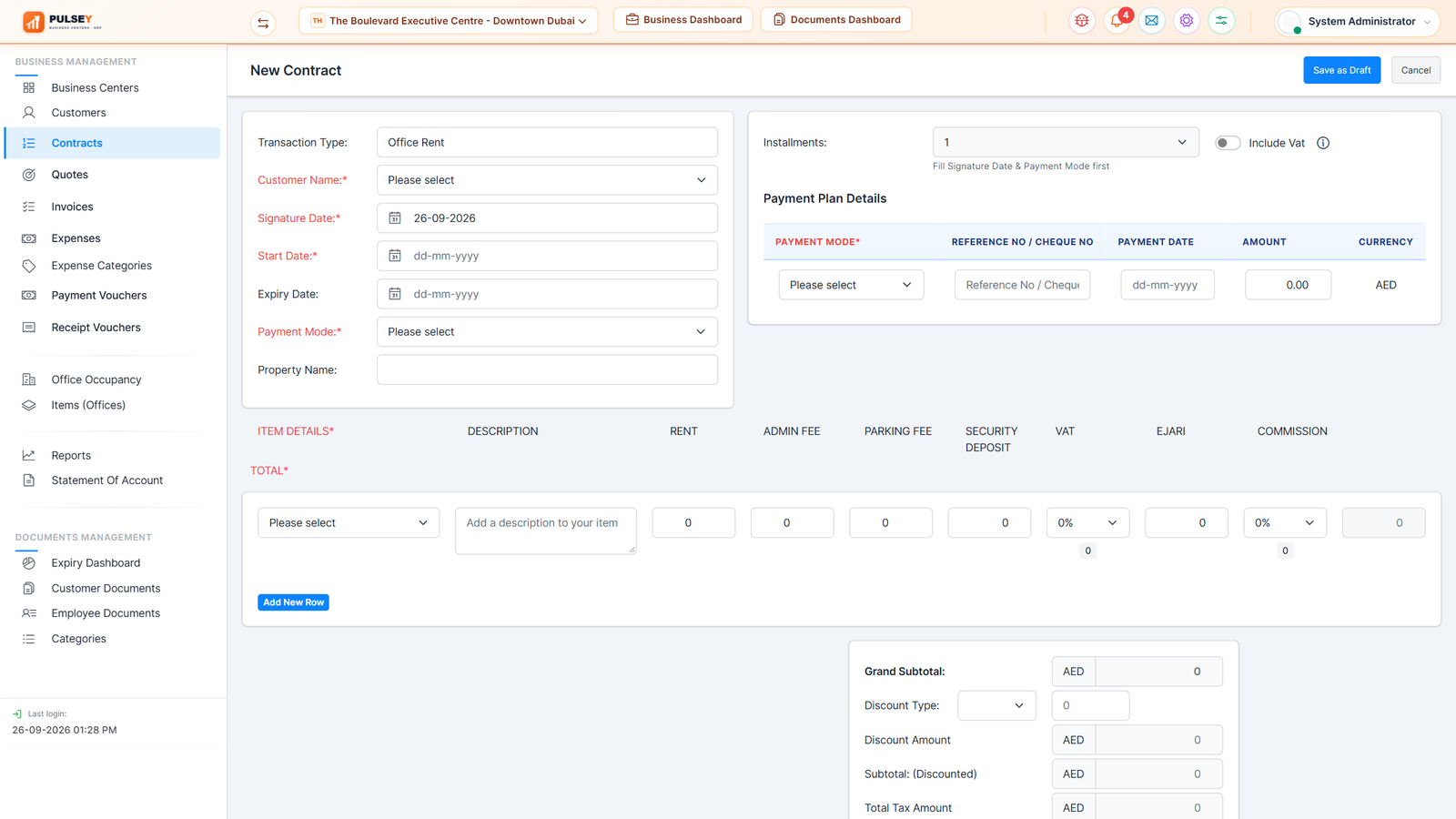Click the Reports chart icon
The width and height of the screenshot is (1456, 819).
click(x=29, y=455)
